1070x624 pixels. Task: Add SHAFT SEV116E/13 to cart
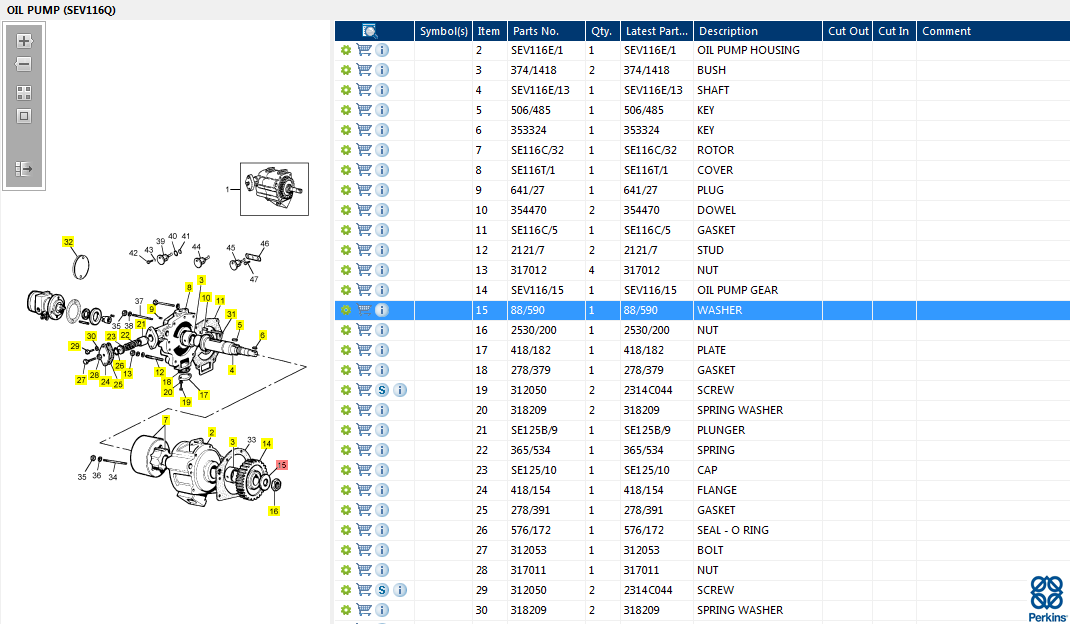point(364,89)
